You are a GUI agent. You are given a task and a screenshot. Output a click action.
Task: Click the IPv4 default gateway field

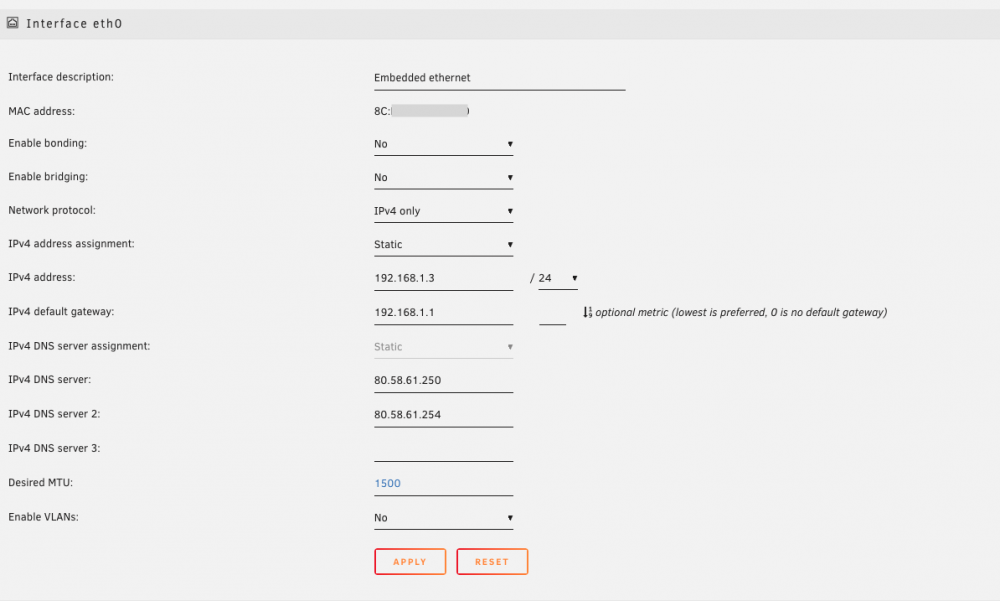[443, 313]
